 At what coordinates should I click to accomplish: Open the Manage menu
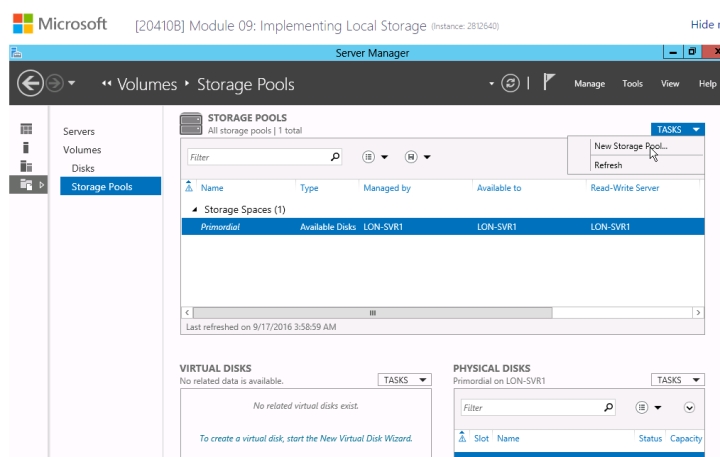(589, 84)
